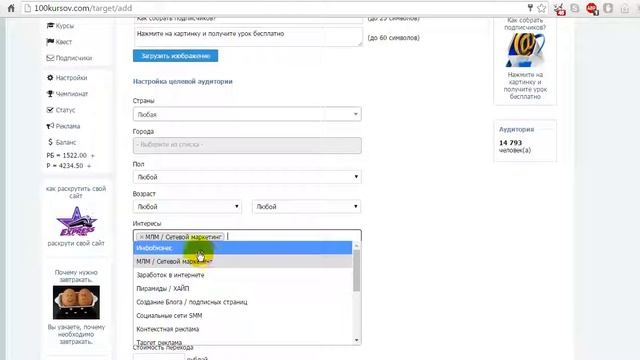Viewport: 640px width, 360px height.
Task: Click Загрузить изображение button
Action: pyautogui.click(x=176, y=56)
